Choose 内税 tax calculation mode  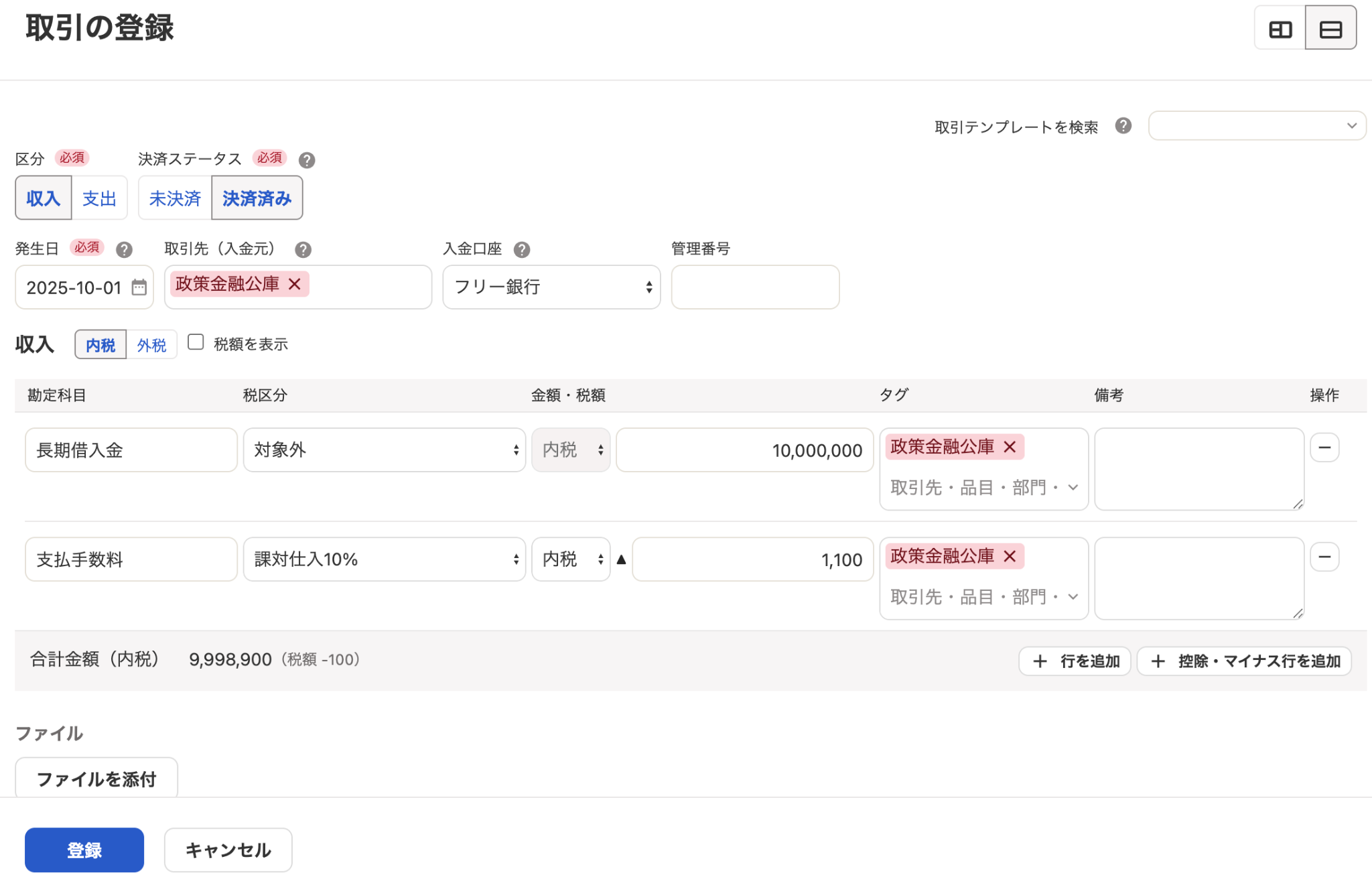(x=100, y=345)
